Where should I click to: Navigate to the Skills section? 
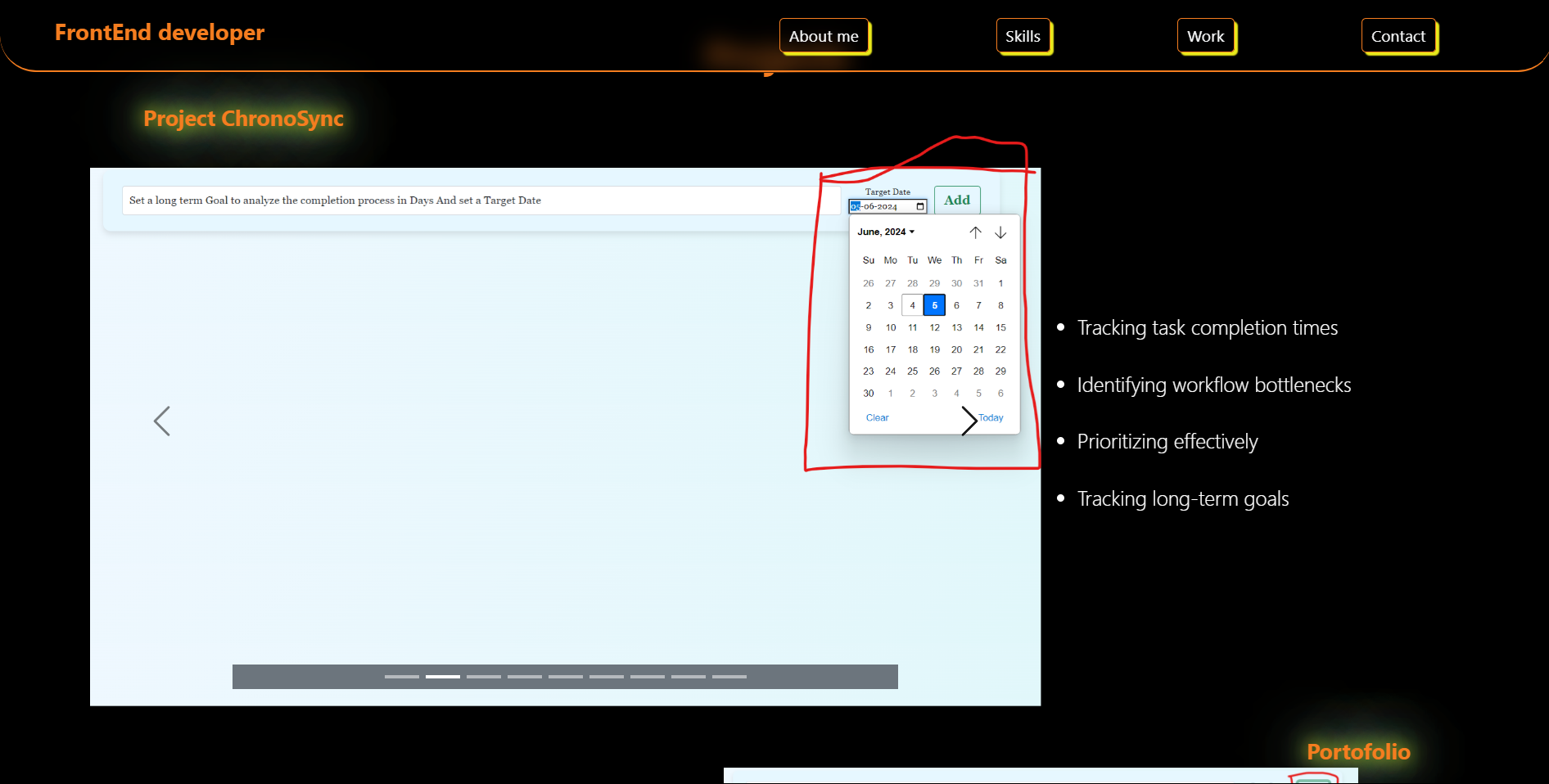(1023, 36)
